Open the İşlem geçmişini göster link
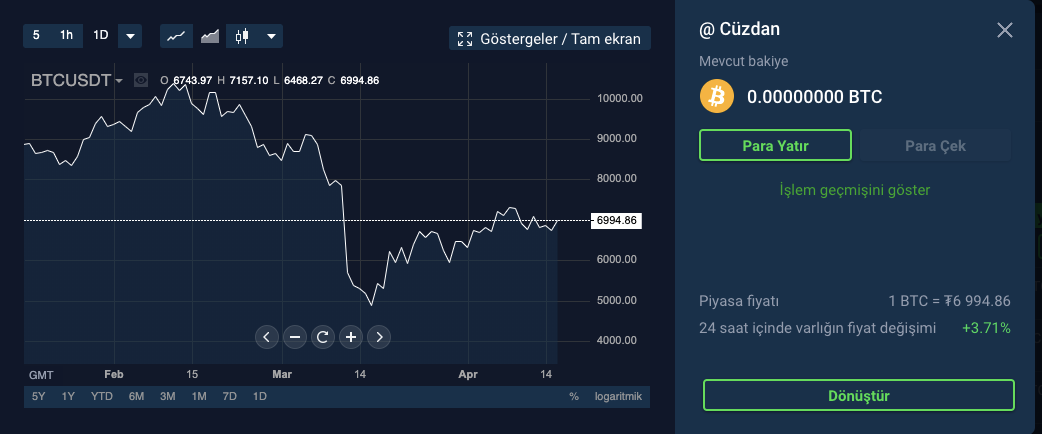1042x434 pixels. (855, 190)
